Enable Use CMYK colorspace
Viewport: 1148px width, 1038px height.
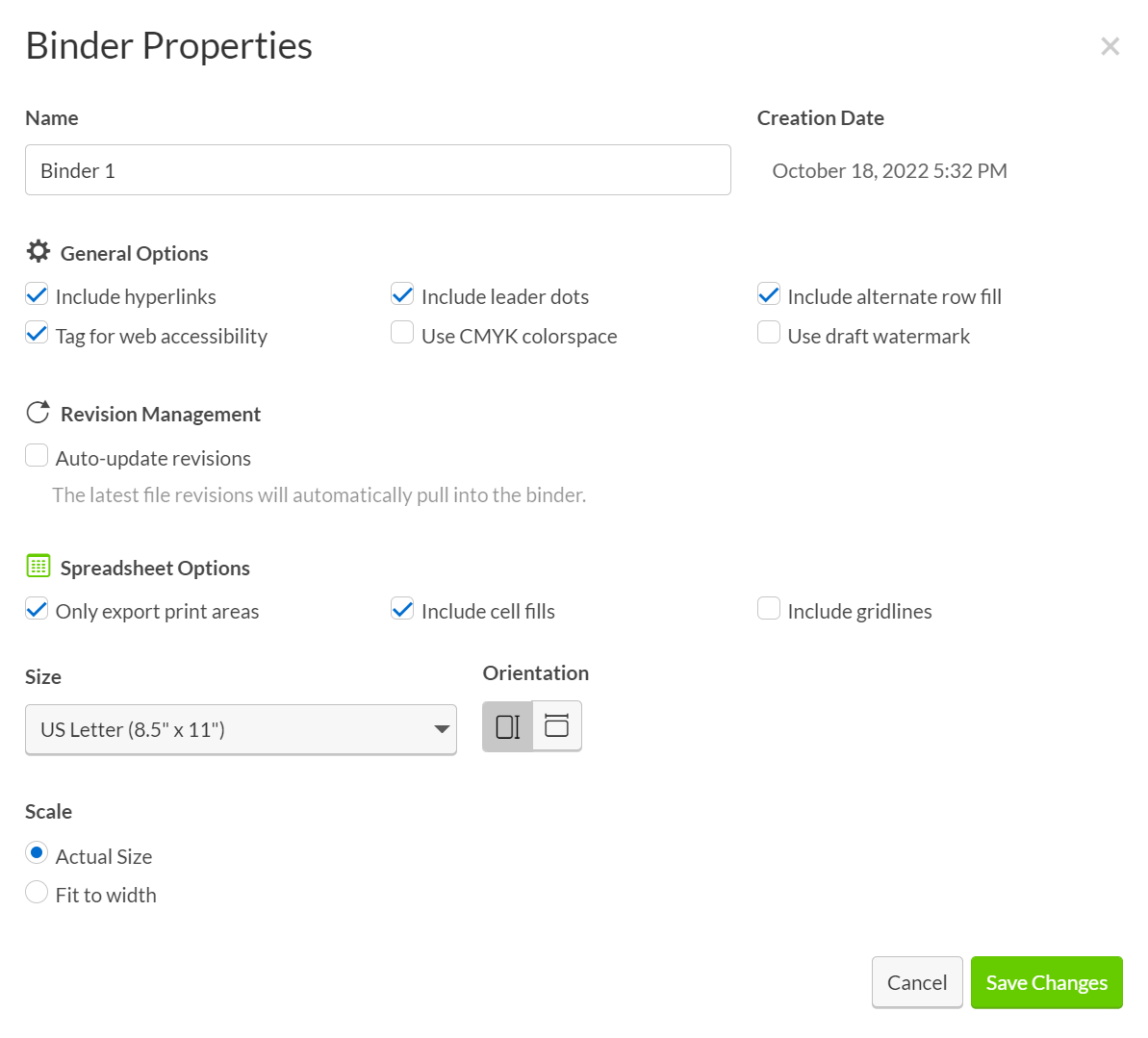[401, 332]
